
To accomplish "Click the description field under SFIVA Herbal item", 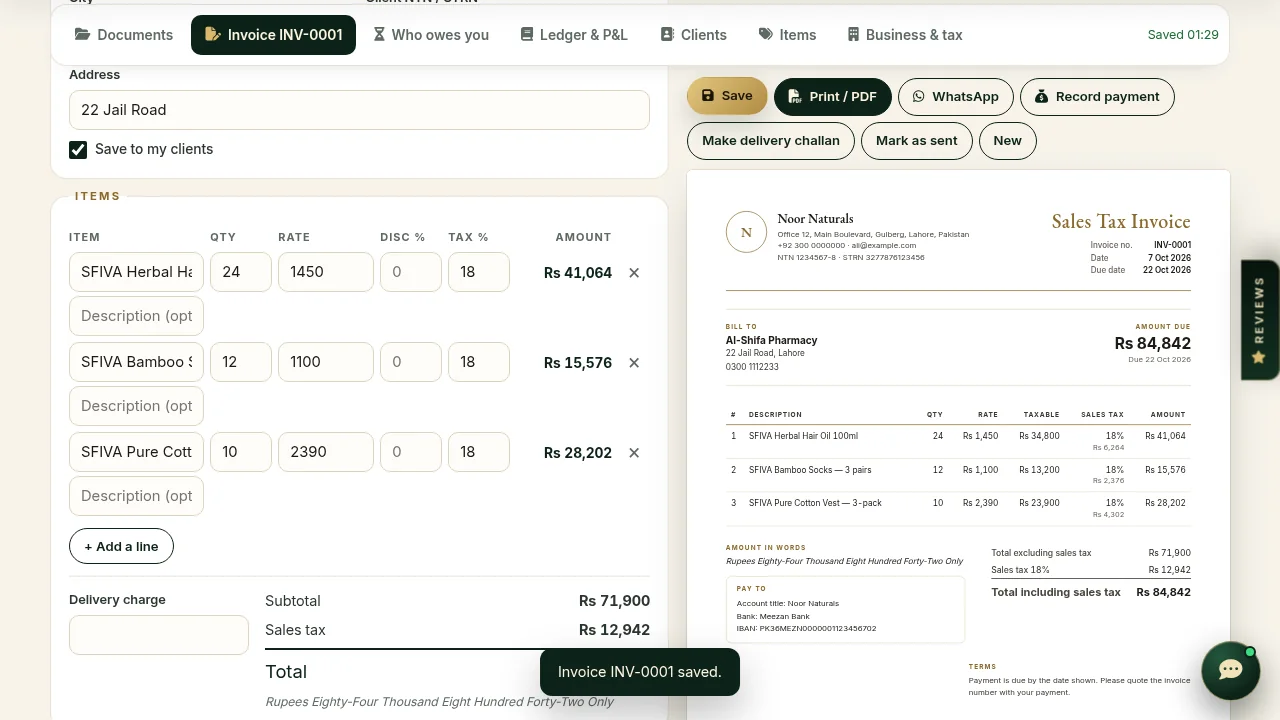I will coord(136,316).
